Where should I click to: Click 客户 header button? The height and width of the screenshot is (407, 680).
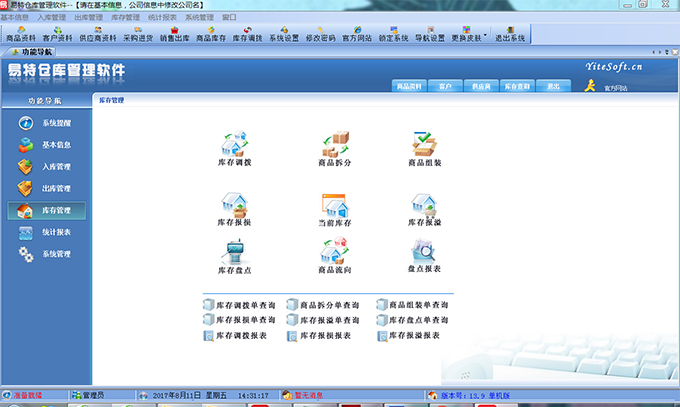pyautogui.click(x=445, y=86)
